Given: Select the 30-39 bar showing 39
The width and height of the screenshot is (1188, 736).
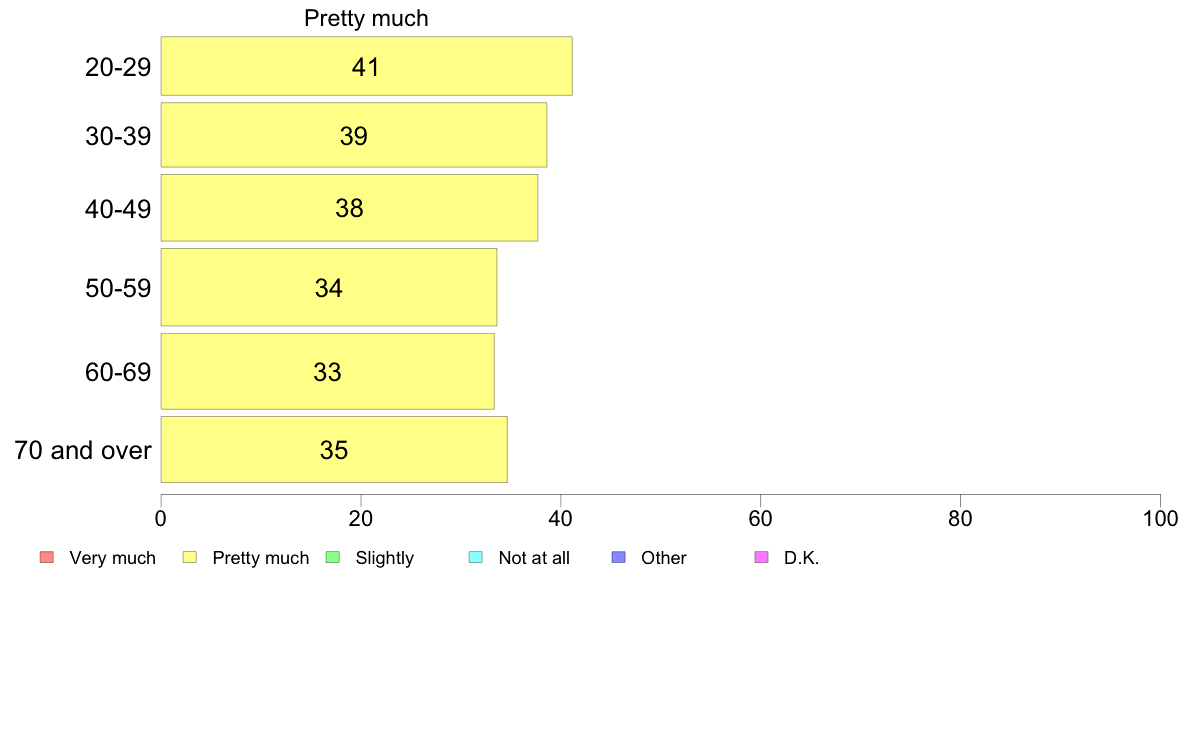Looking at the screenshot, I should (354, 135).
